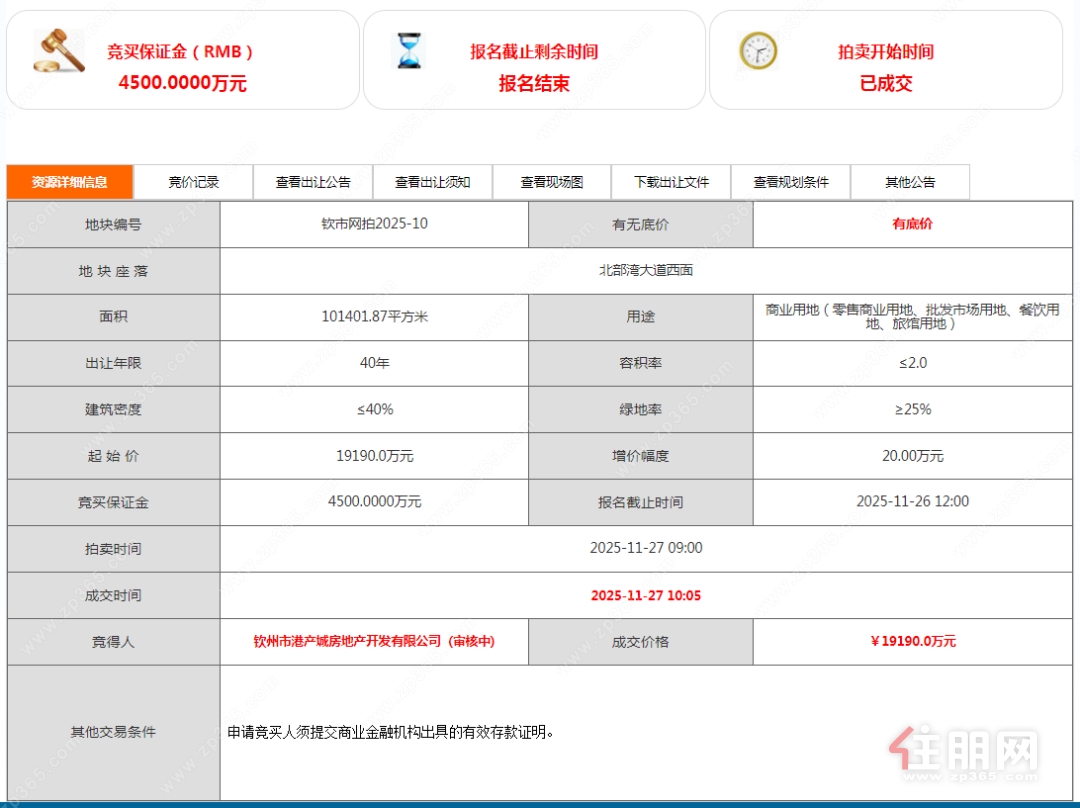The image size is (1080, 808).
Task: Click the clock auction start icon
Action: pyautogui.click(x=758, y=51)
